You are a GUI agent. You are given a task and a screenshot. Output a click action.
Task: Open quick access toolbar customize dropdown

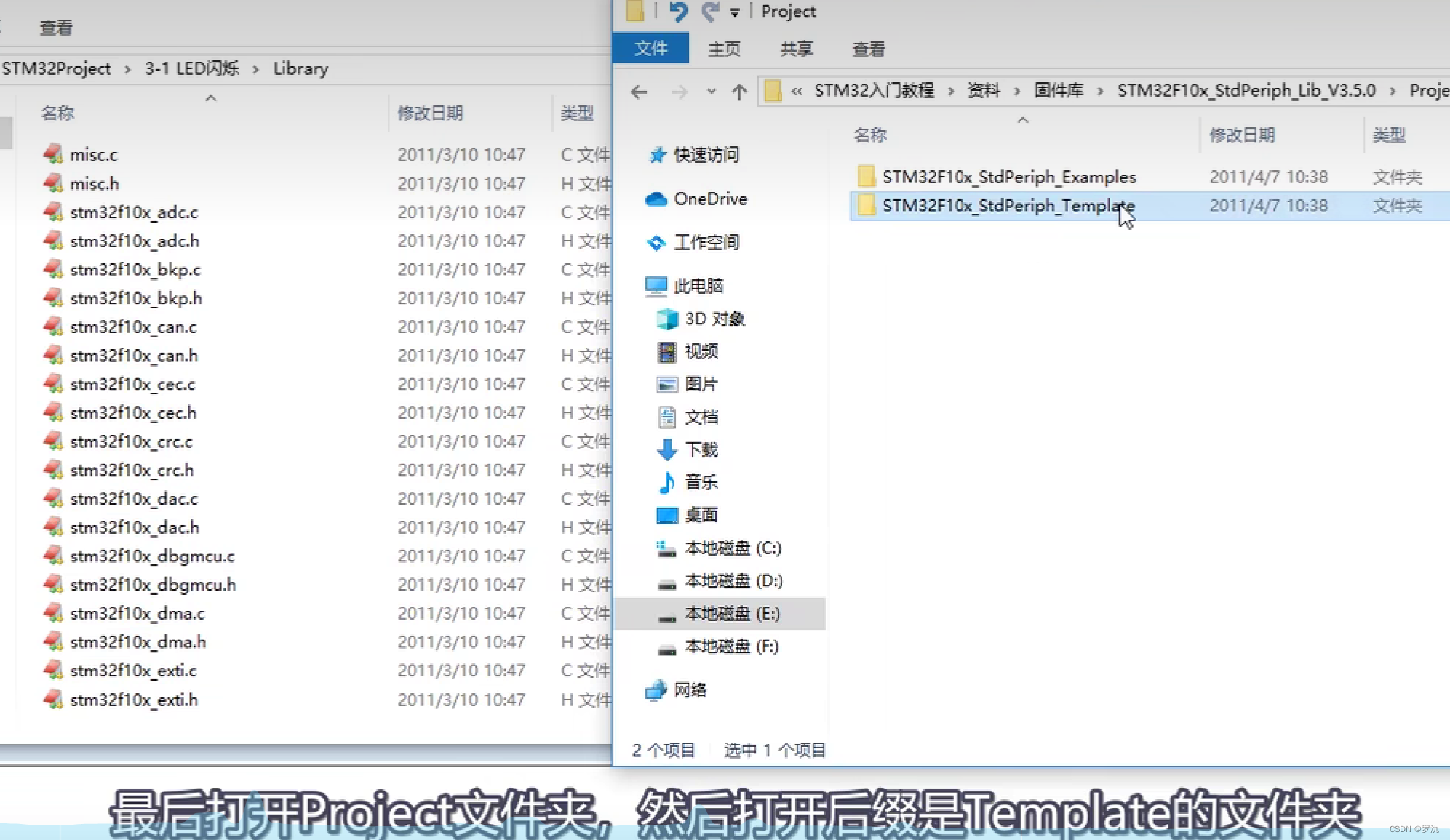[735, 12]
